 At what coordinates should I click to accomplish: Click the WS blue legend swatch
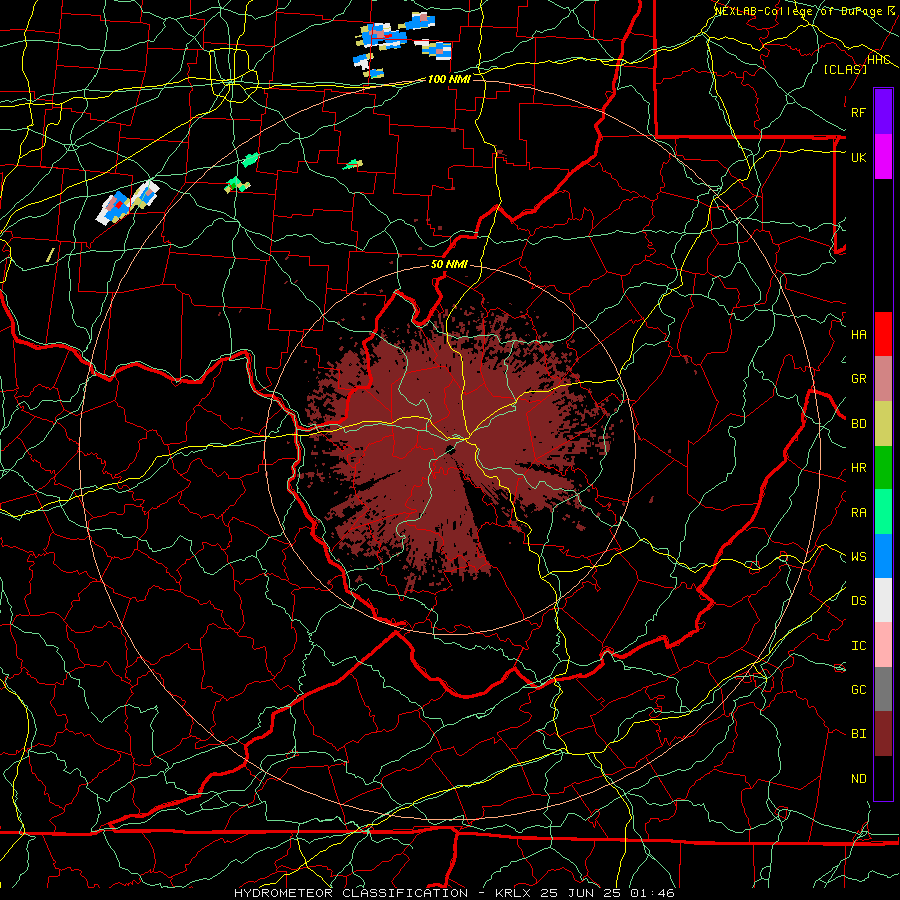pos(883,556)
